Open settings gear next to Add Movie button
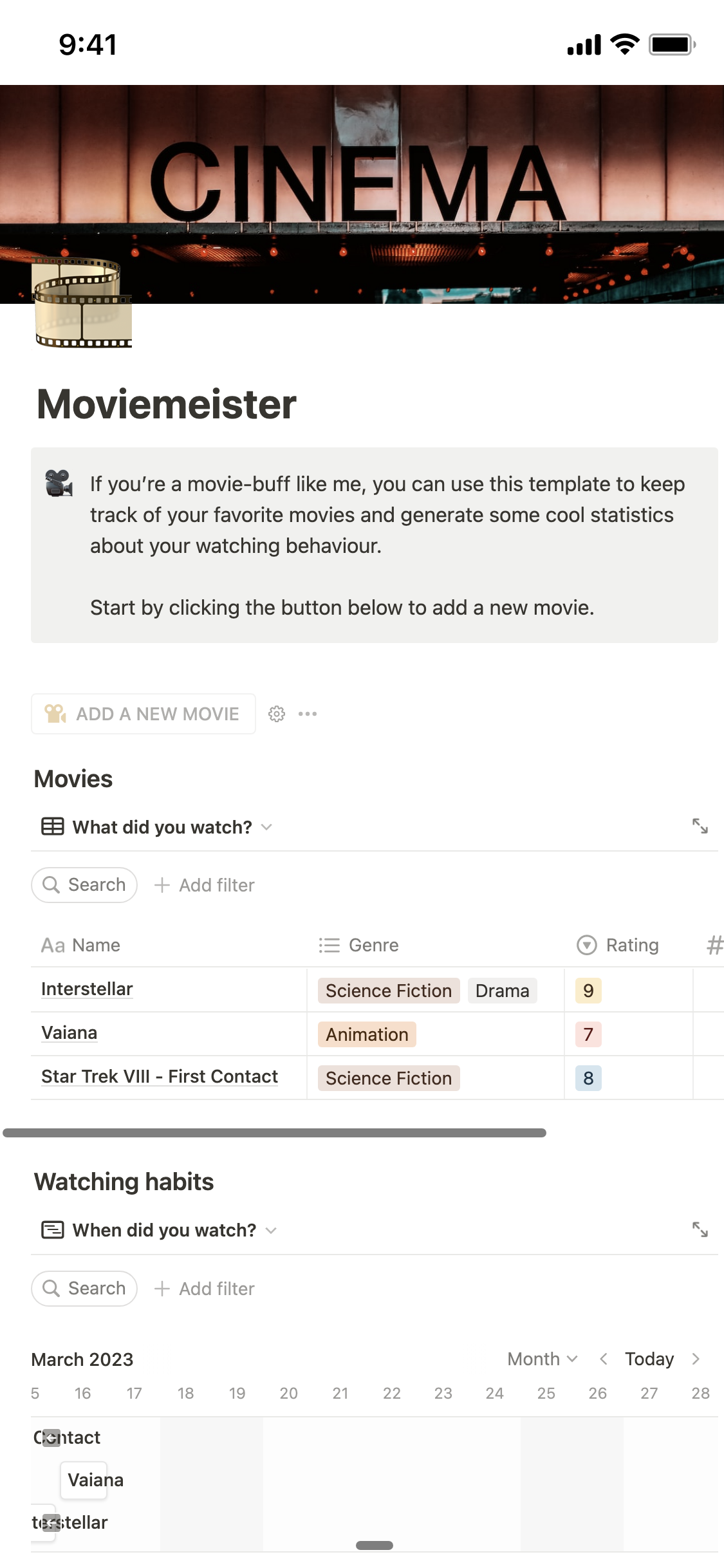The image size is (724, 1568). point(277,714)
